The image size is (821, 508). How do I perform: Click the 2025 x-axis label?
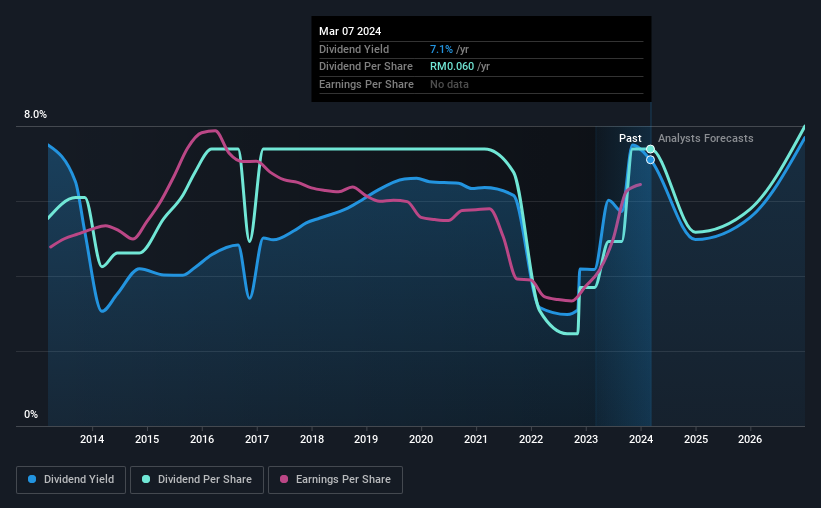[x=696, y=439]
